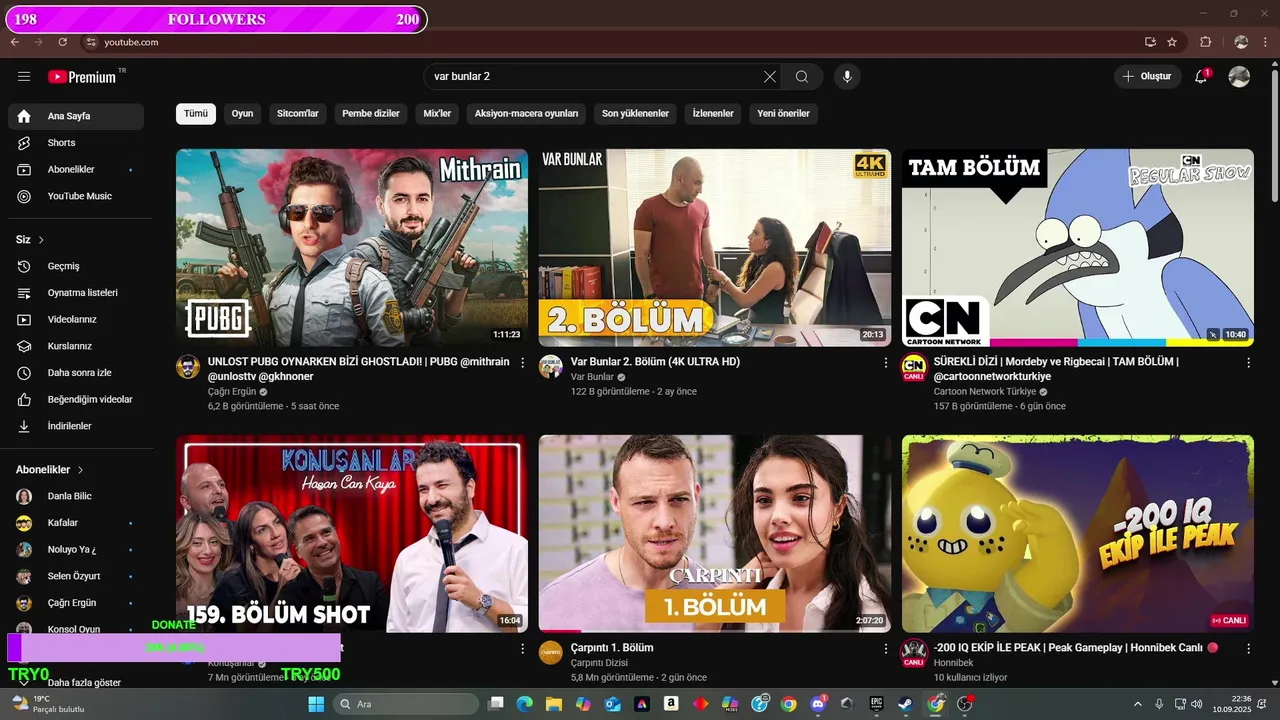Viewport: 1280px width, 720px height.
Task: Select the Sitcom'lar filter chip
Action: 298,114
